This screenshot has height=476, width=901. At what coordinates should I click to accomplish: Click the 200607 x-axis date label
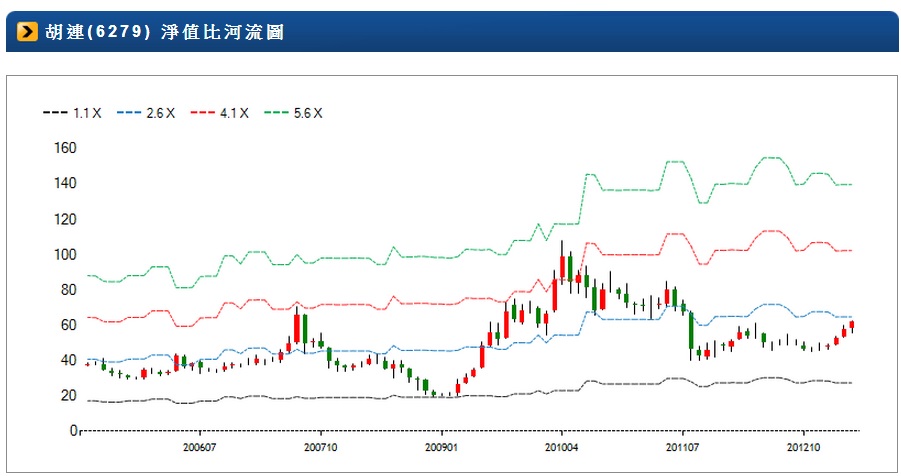pyautogui.click(x=199, y=447)
